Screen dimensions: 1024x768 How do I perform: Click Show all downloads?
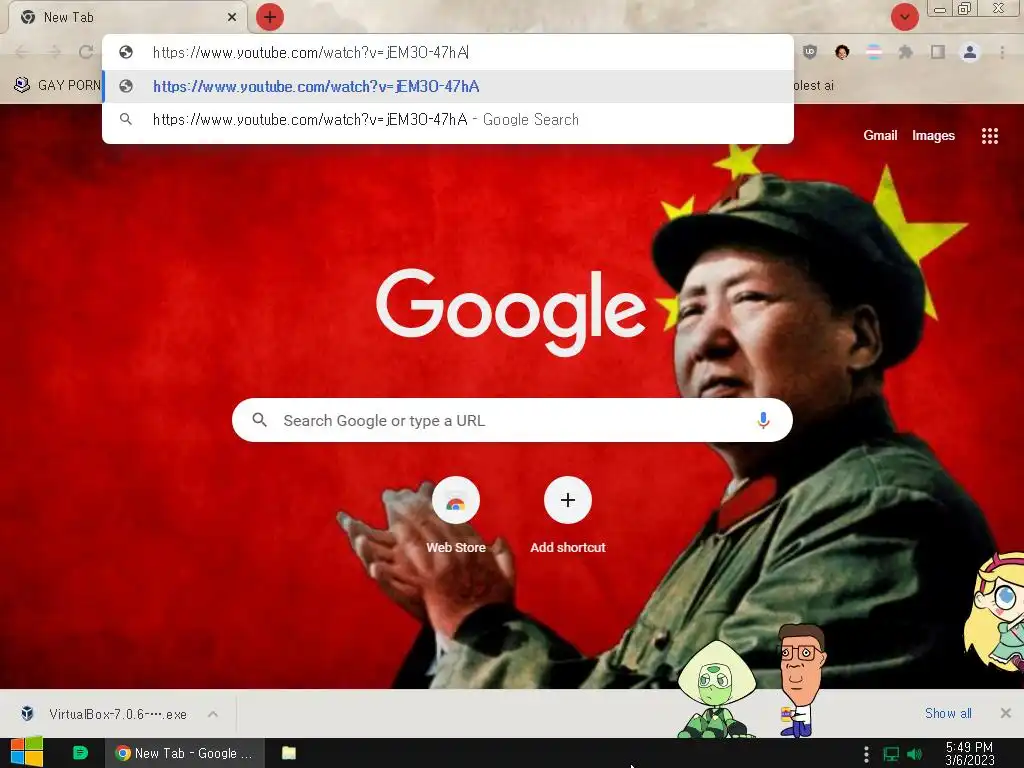[948, 713]
